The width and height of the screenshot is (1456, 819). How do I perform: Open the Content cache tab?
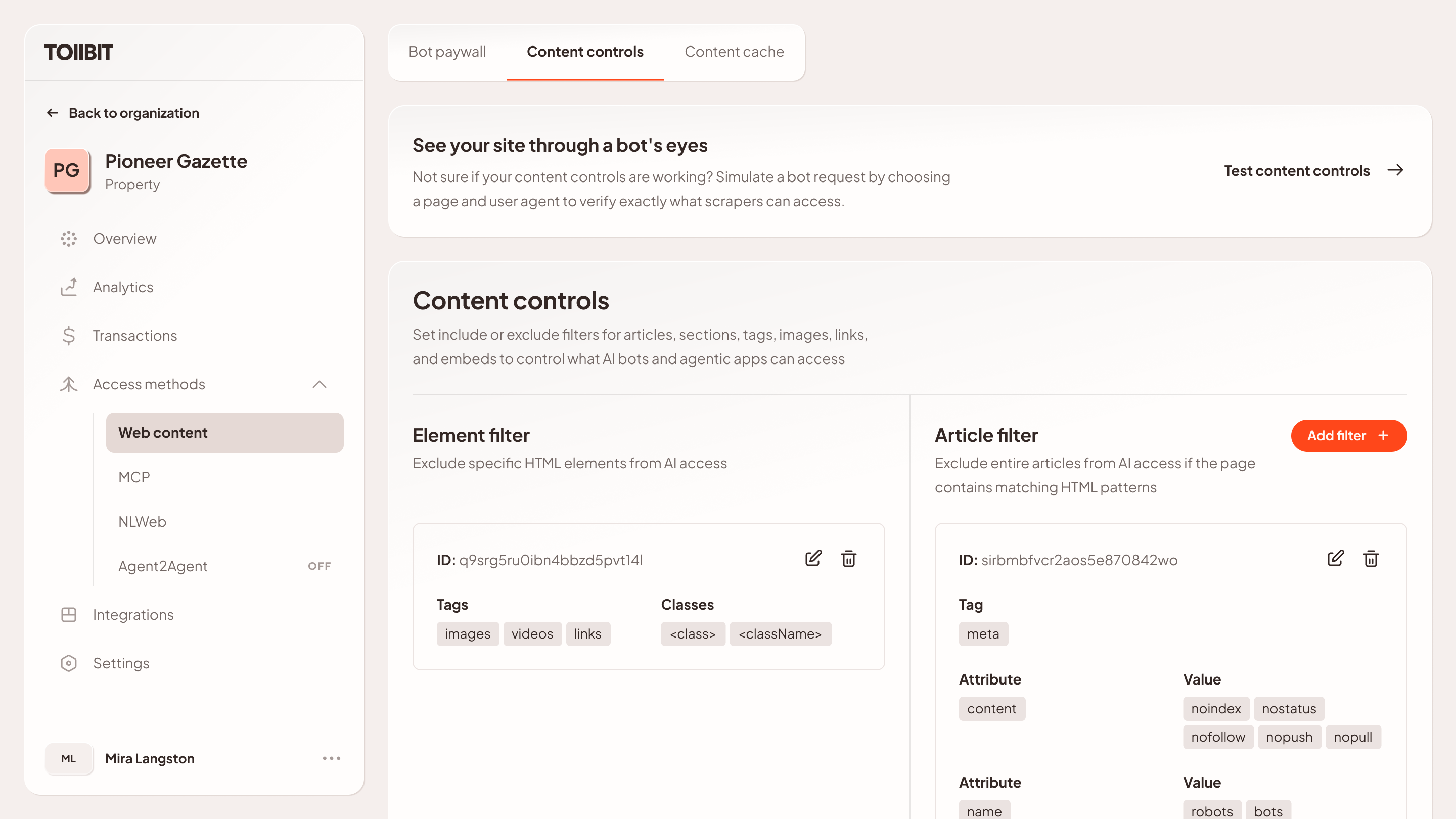pos(734,52)
